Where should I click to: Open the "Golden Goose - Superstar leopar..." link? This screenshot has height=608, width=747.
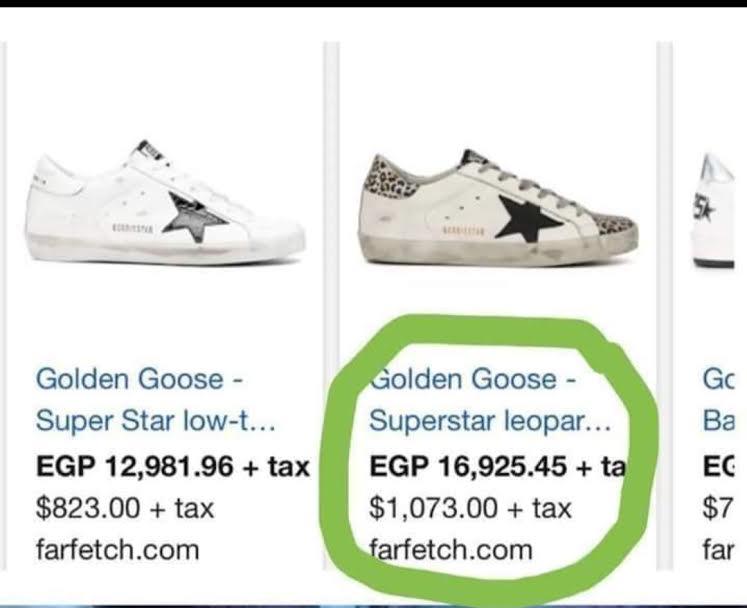pyautogui.click(x=490, y=400)
